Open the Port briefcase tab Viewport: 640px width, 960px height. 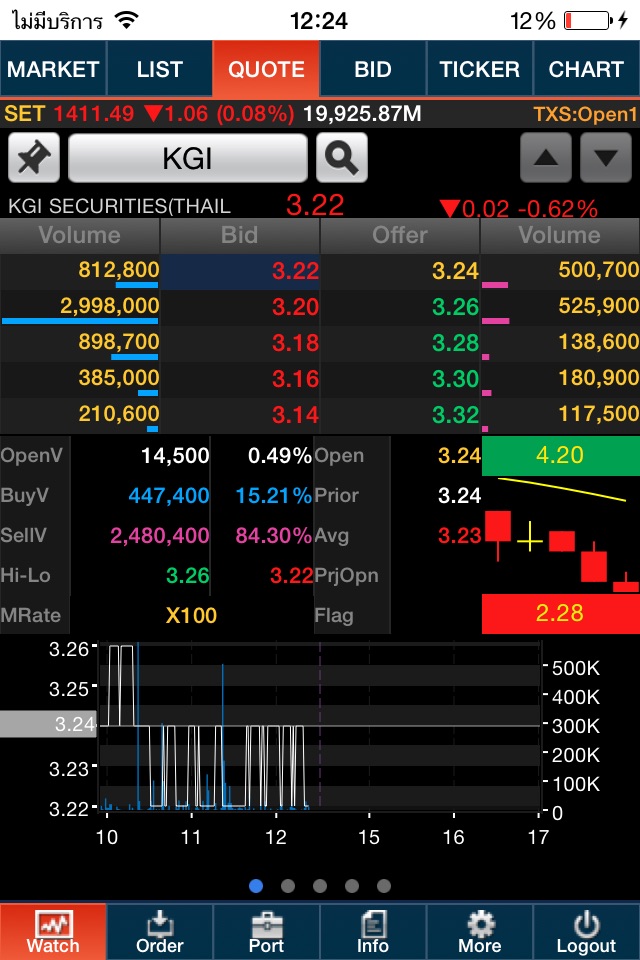point(266,931)
